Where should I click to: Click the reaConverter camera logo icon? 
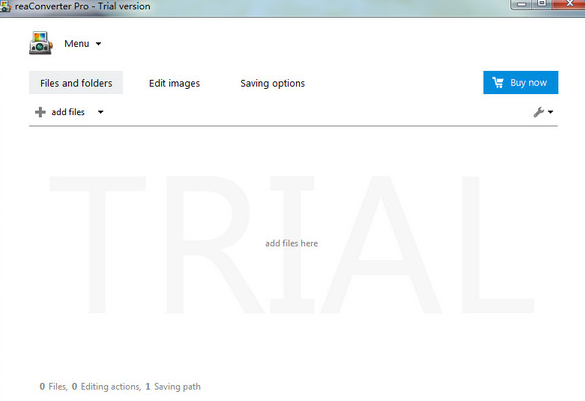pyautogui.click(x=41, y=43)
